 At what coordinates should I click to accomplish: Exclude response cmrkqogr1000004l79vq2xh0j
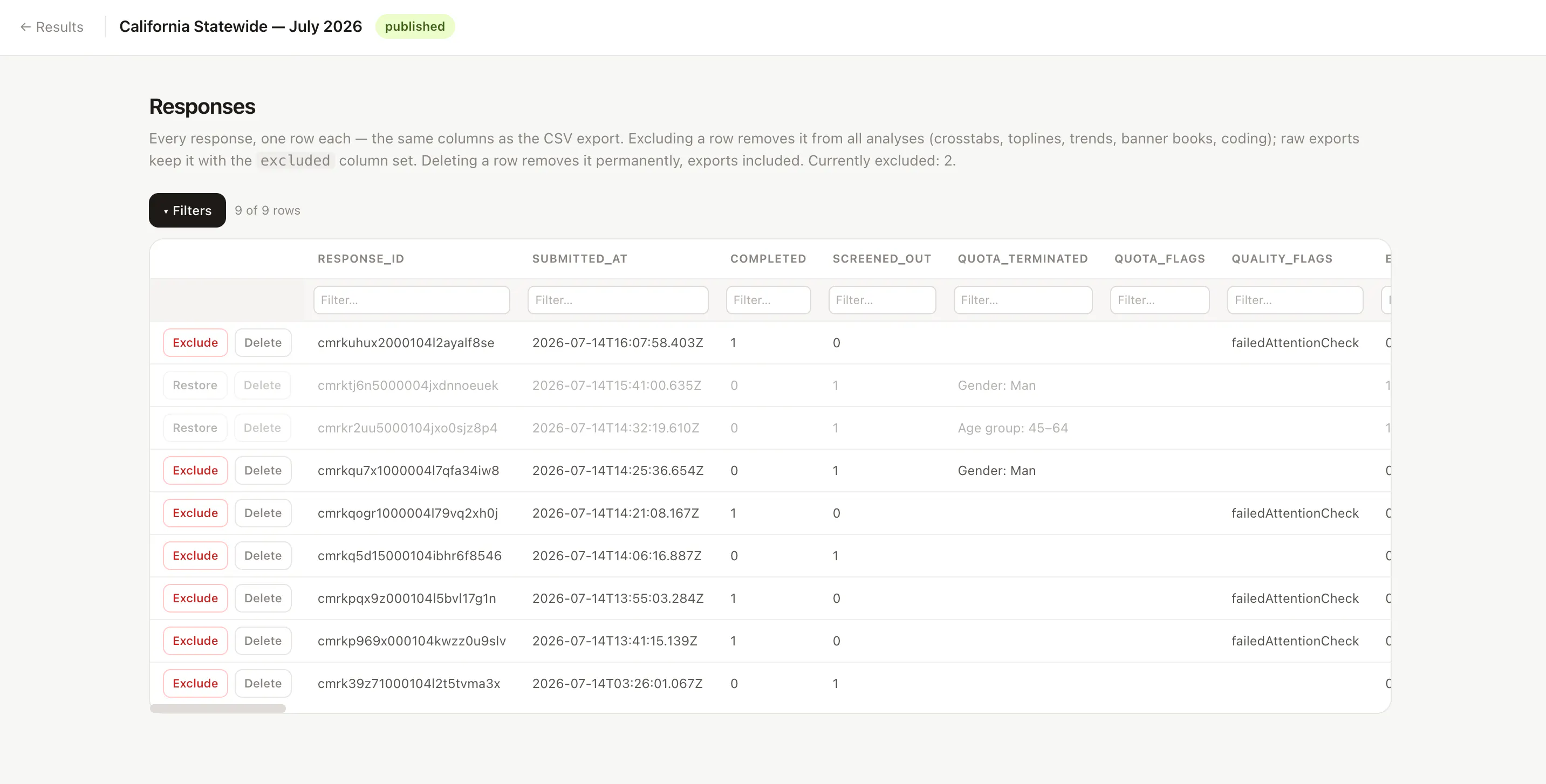pos(195,513)
